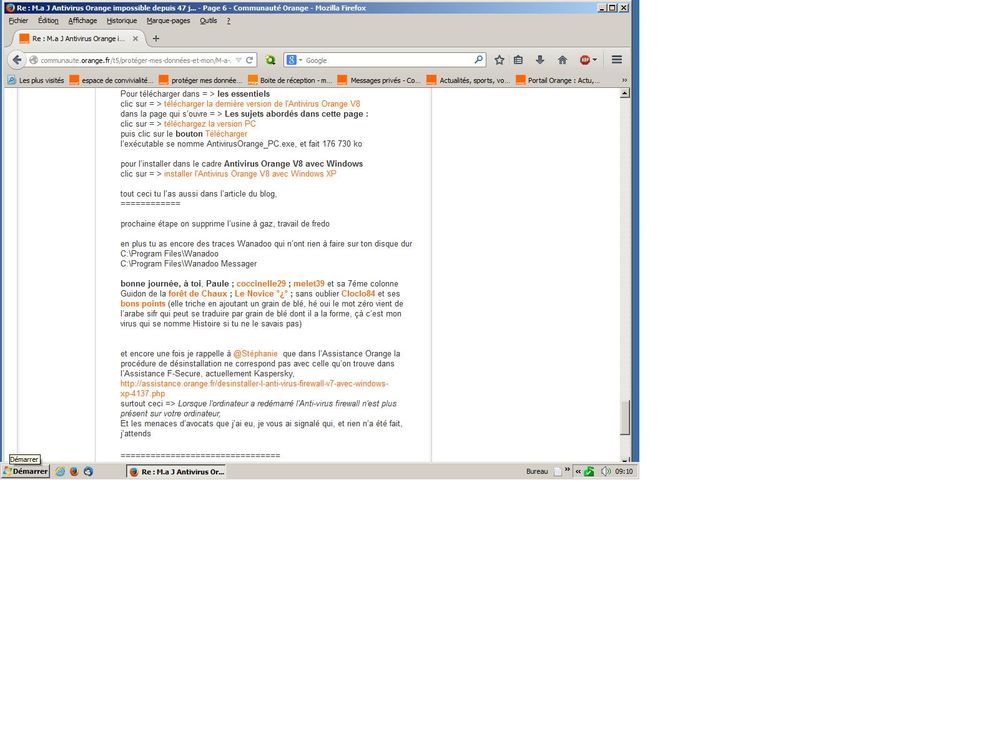Image resolution: width=999 pixels, height=749 pixels.
Task: Select the Re : M.a J Antivirus taskbar button
Action: pyautogui.click(x=176, y=471)
